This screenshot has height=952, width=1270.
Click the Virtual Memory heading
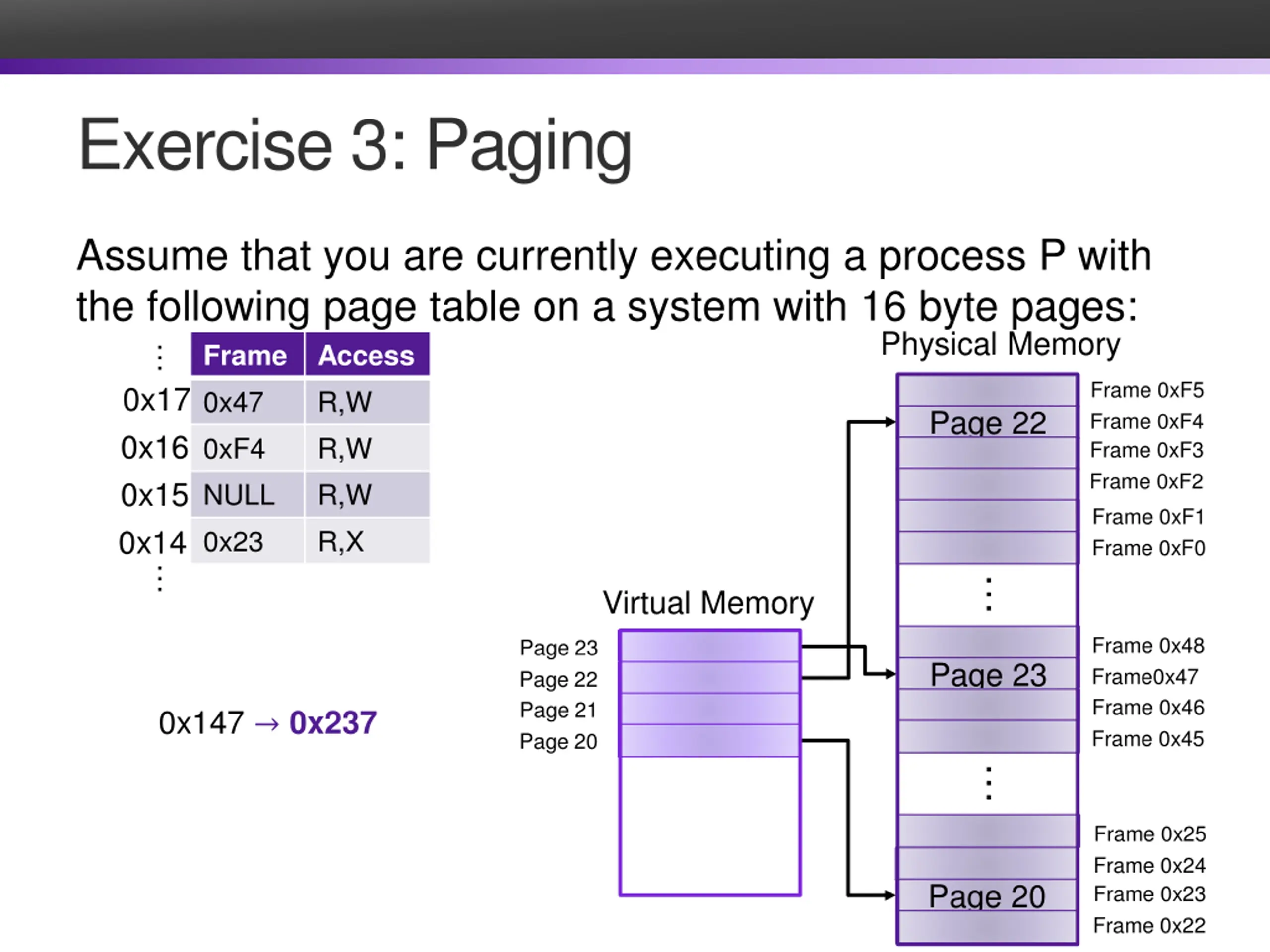(708, 603)
